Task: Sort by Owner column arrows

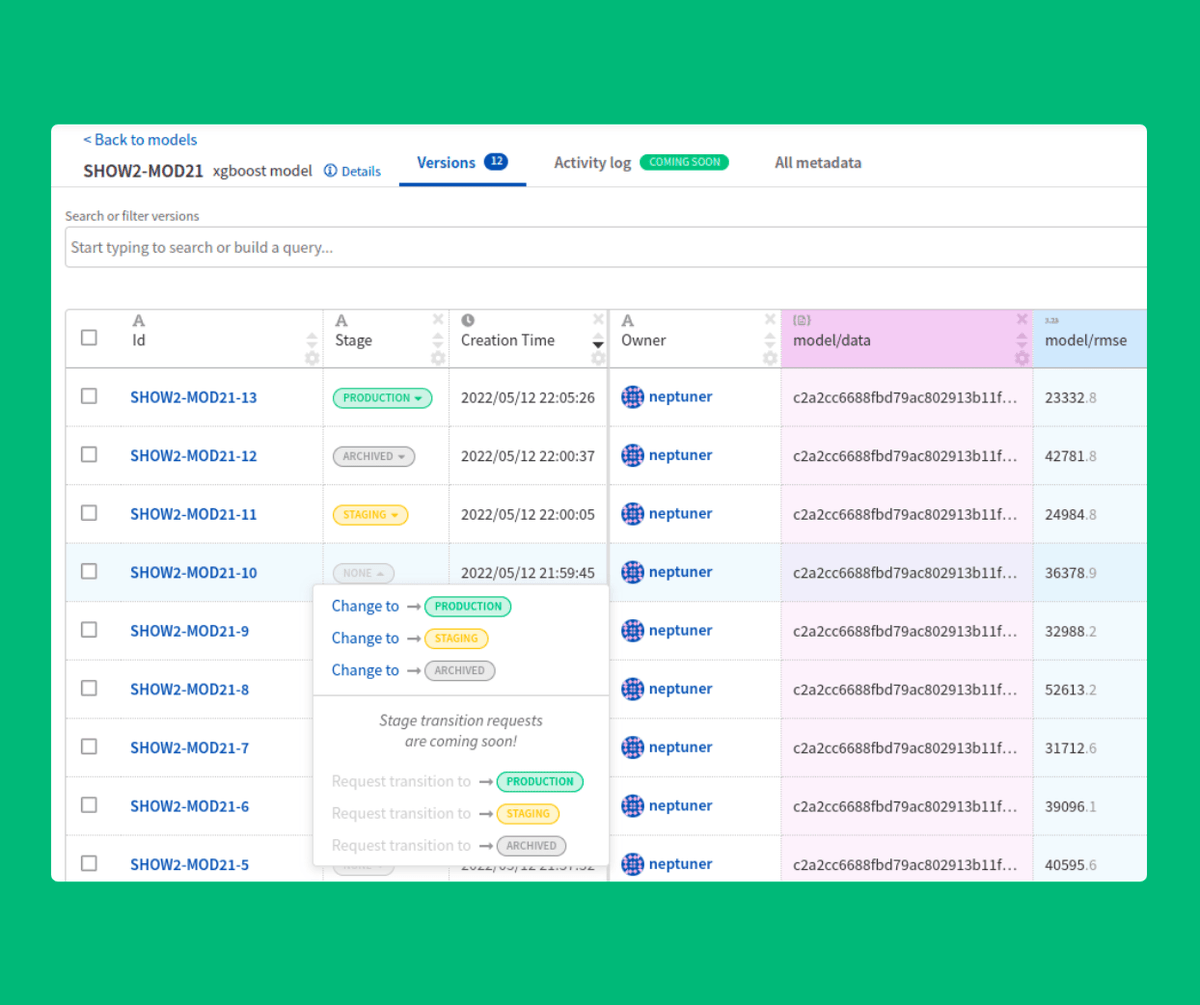Action: pyautogui.click(x=770, y=340)
